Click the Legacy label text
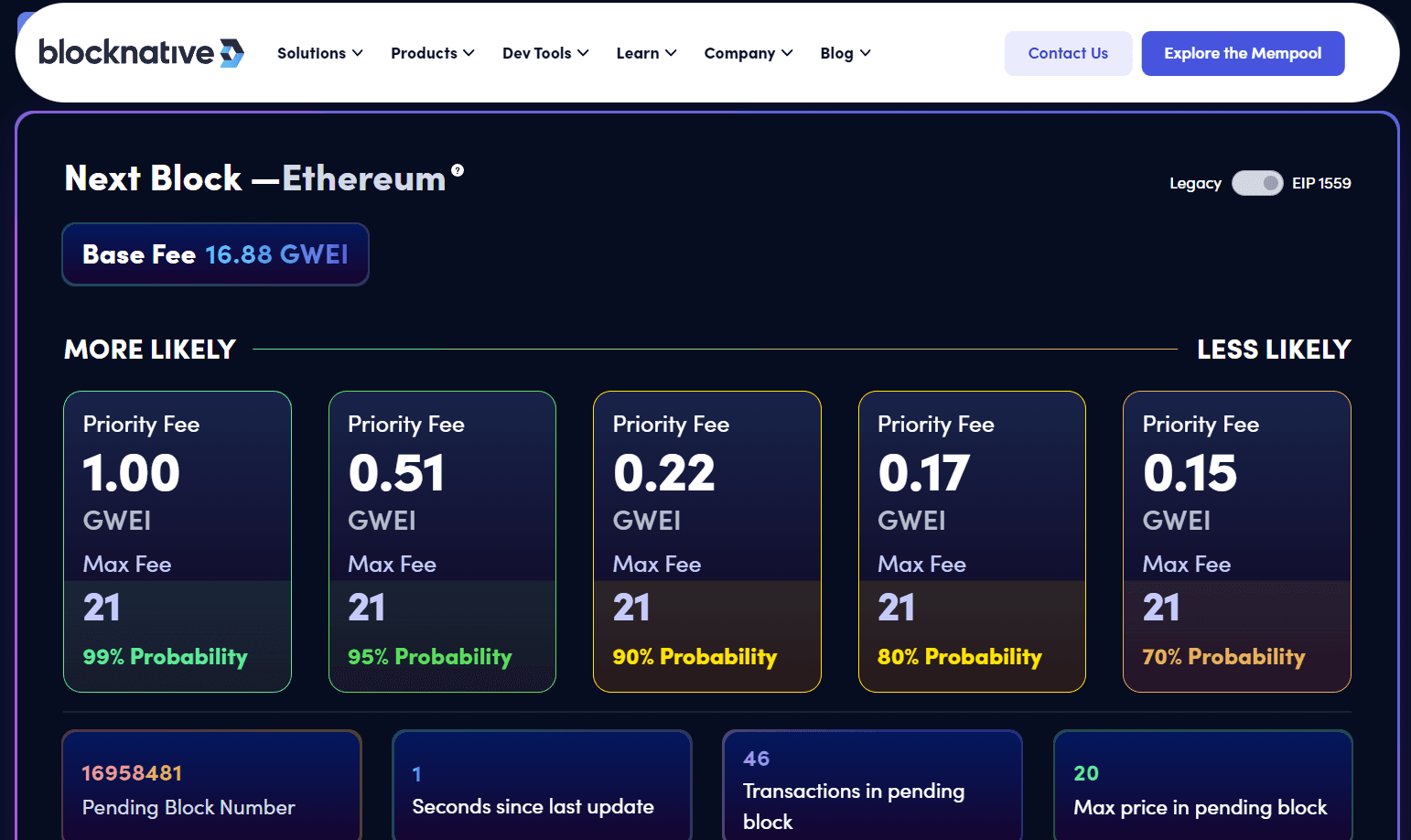 click(1195, 183)
